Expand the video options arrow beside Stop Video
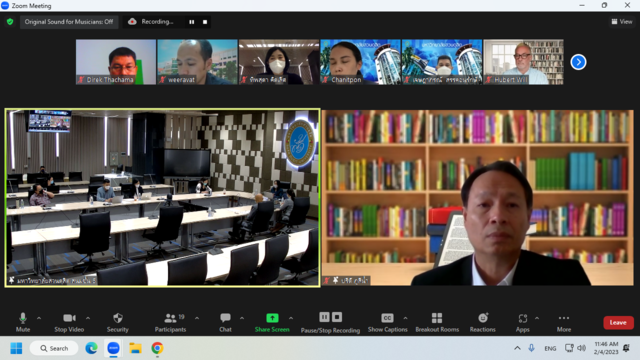Viewport: 640px width, 360px height. tap(88, 318)
